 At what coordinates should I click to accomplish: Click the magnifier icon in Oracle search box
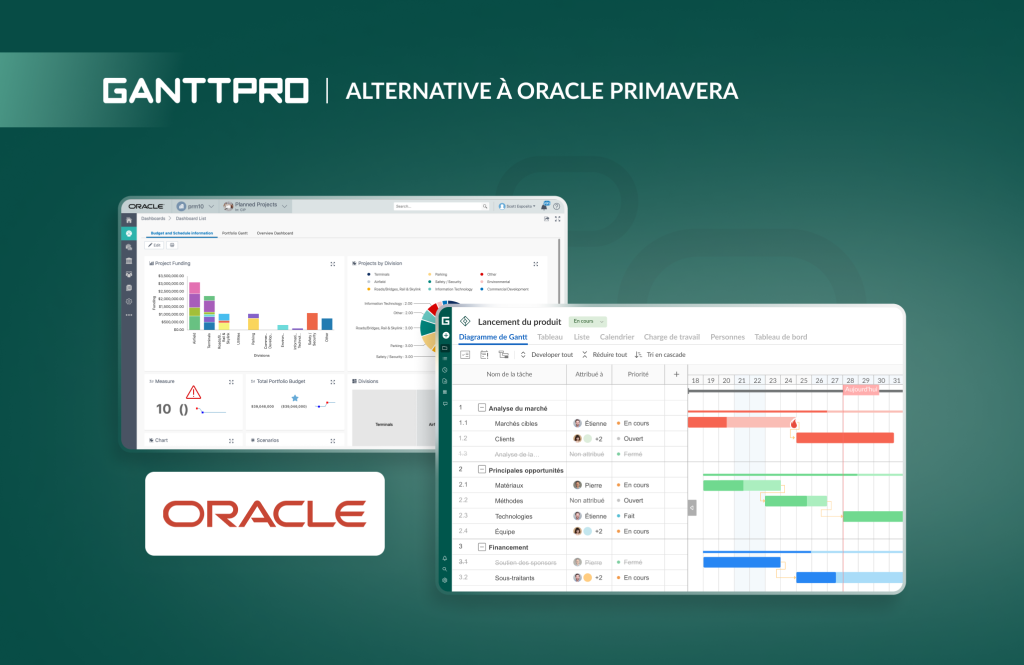point(485,206)
